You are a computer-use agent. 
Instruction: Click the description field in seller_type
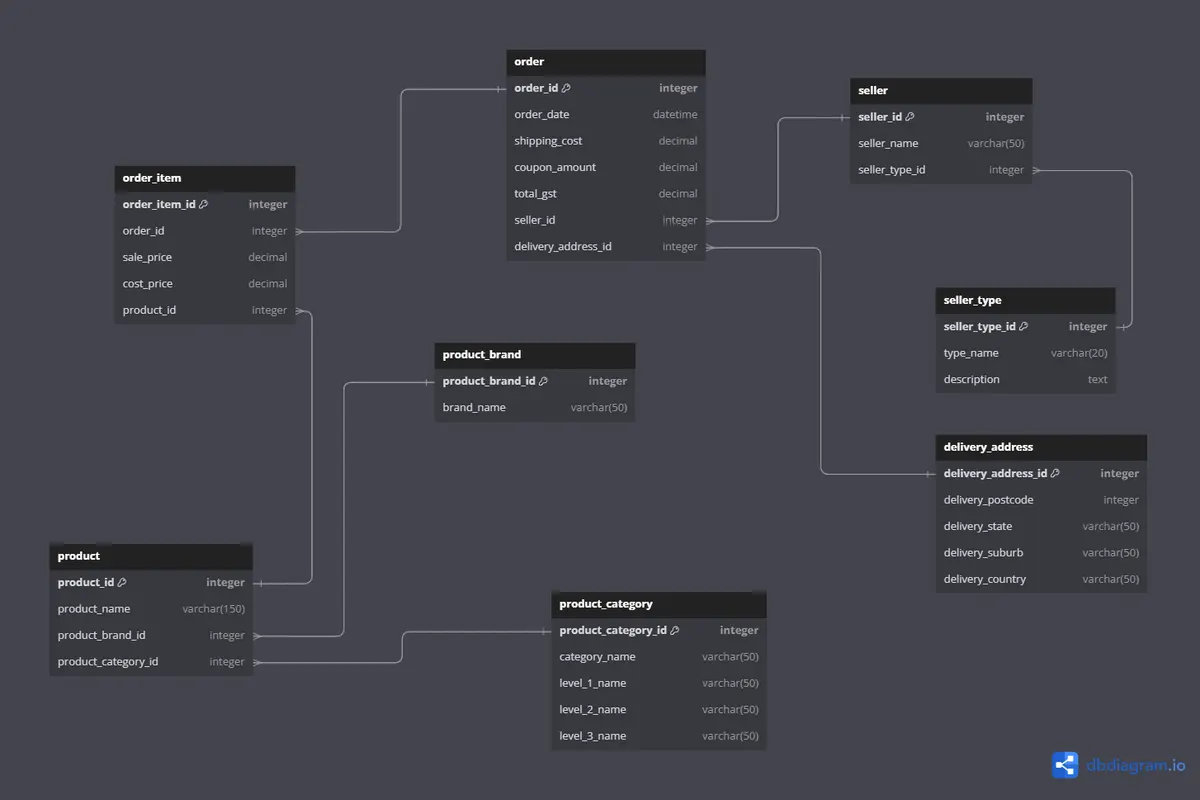(x=1025, y=380)
